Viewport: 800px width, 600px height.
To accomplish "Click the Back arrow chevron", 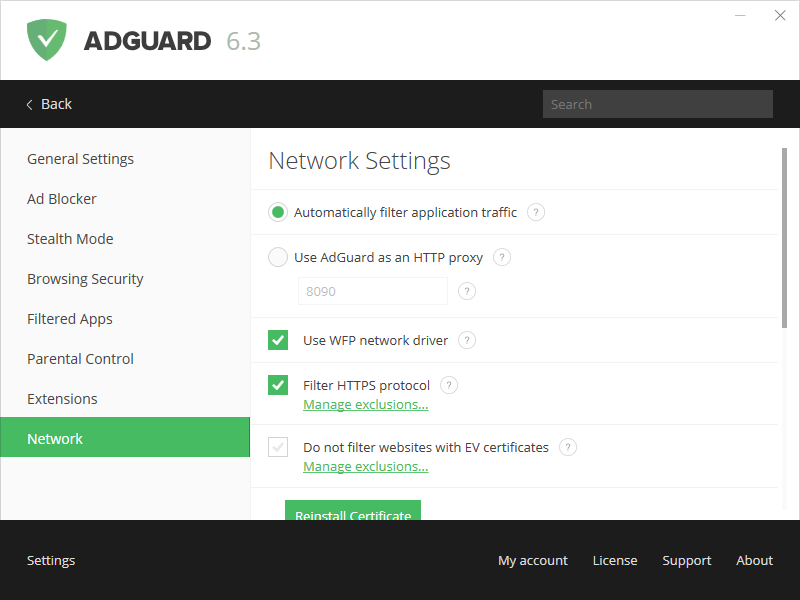I will [29, 104].
